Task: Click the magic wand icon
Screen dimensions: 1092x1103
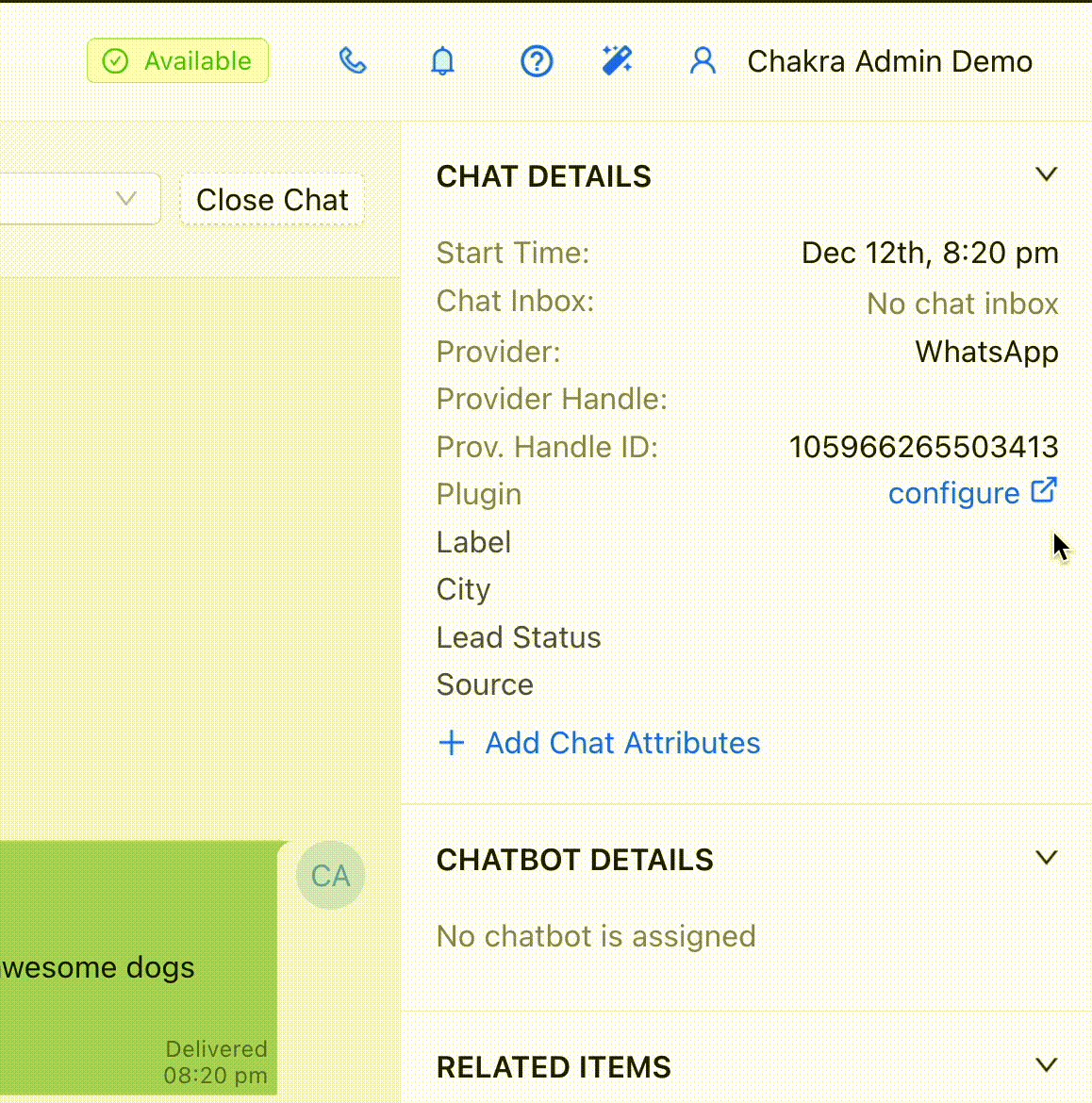Action: (x=618, y=61)
